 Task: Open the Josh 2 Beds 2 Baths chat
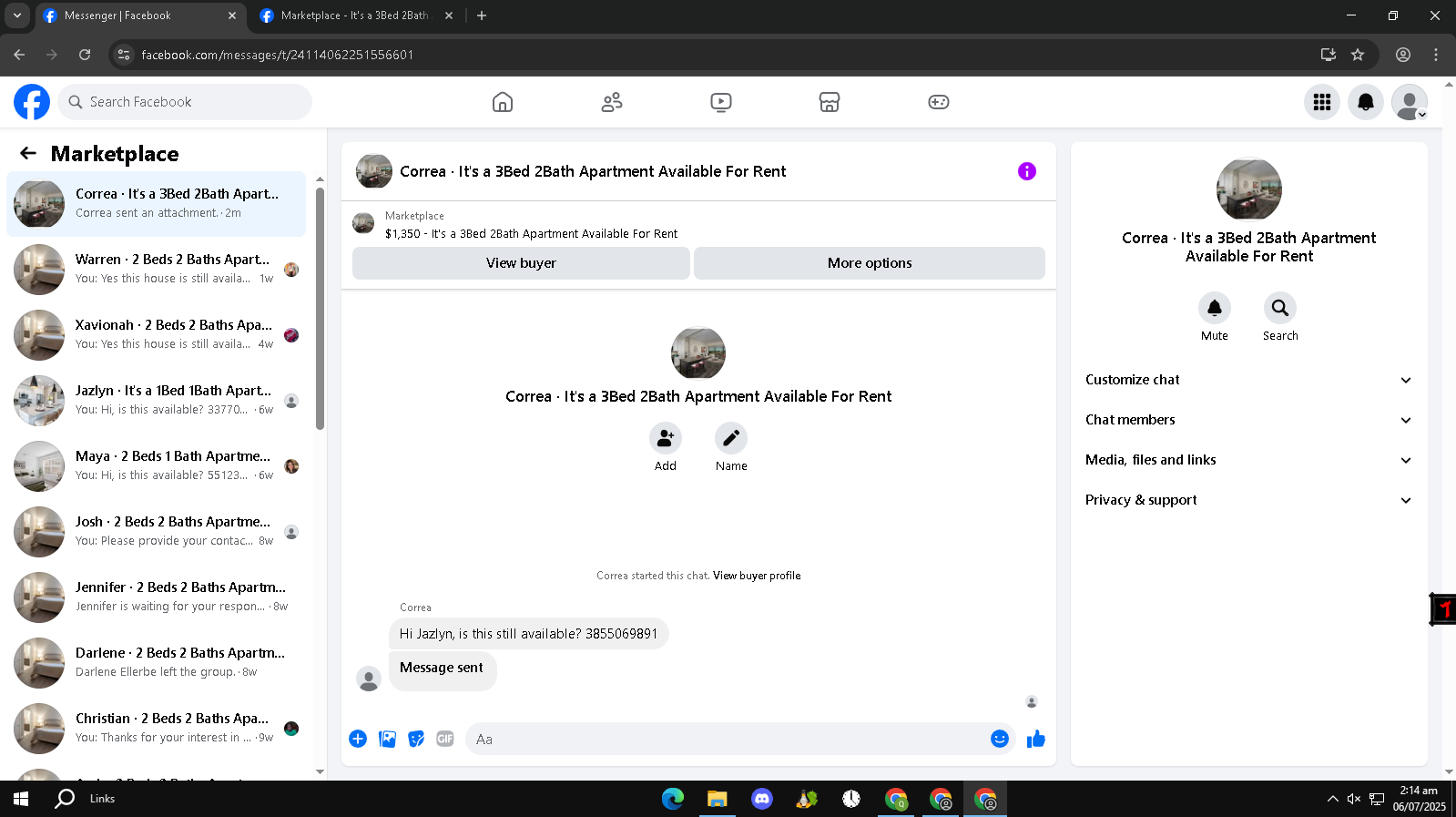157,532
